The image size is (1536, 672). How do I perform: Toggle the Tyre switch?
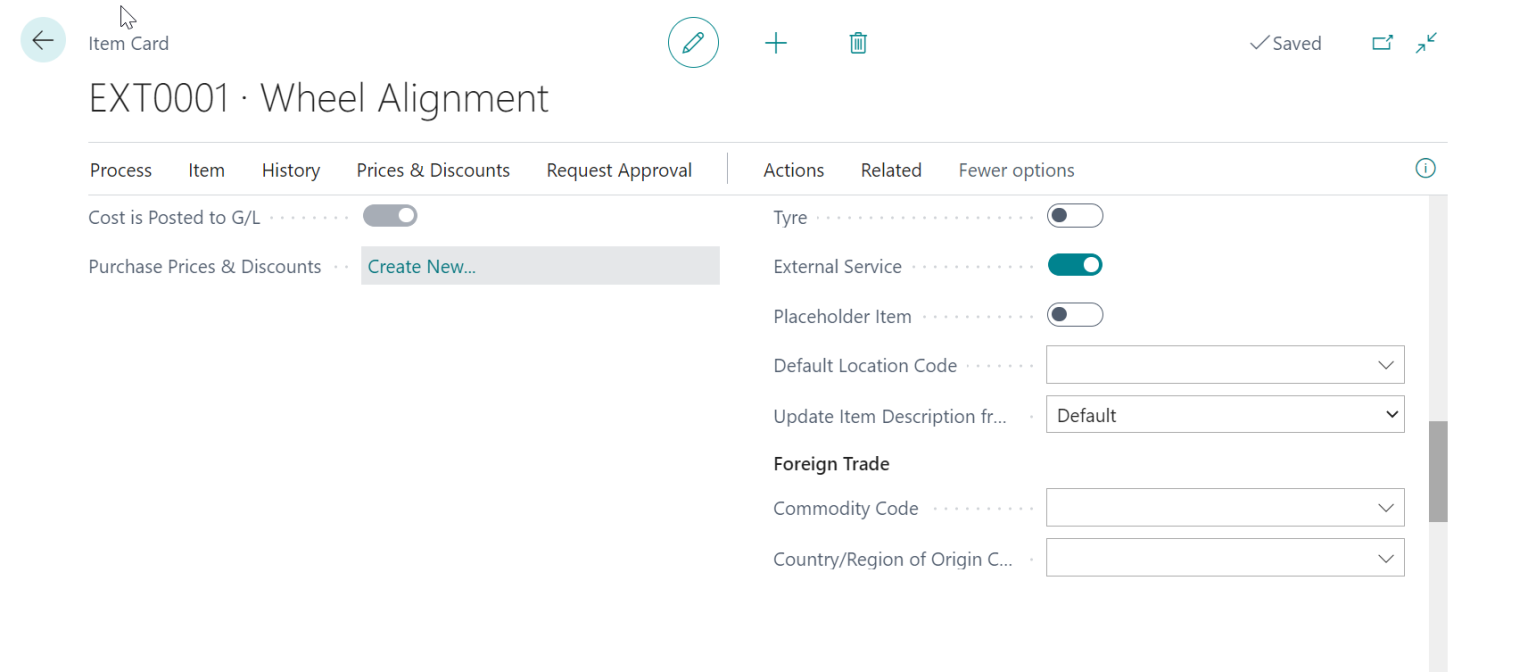coord(1074,216)
